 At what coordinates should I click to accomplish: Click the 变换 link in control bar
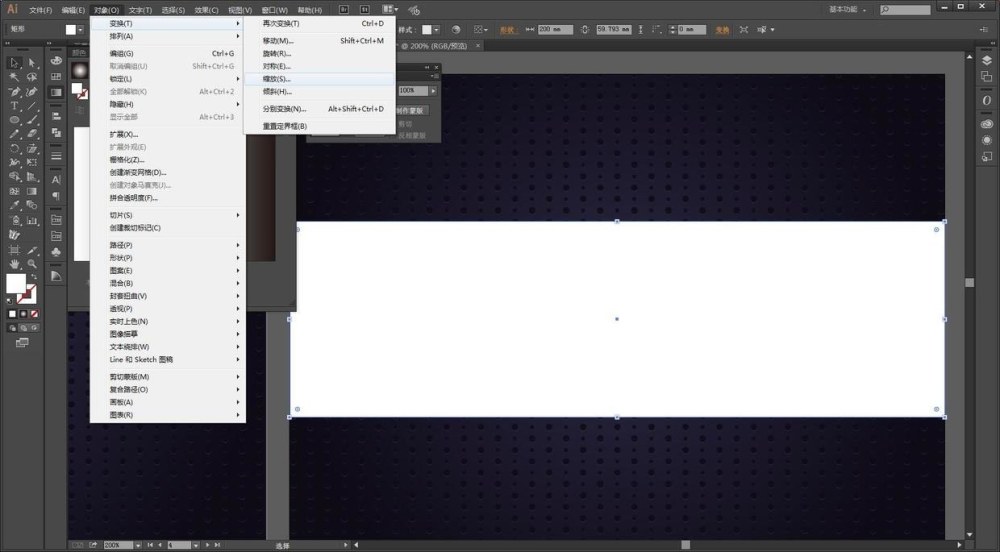pyautogui.click(x=722, y=30)
